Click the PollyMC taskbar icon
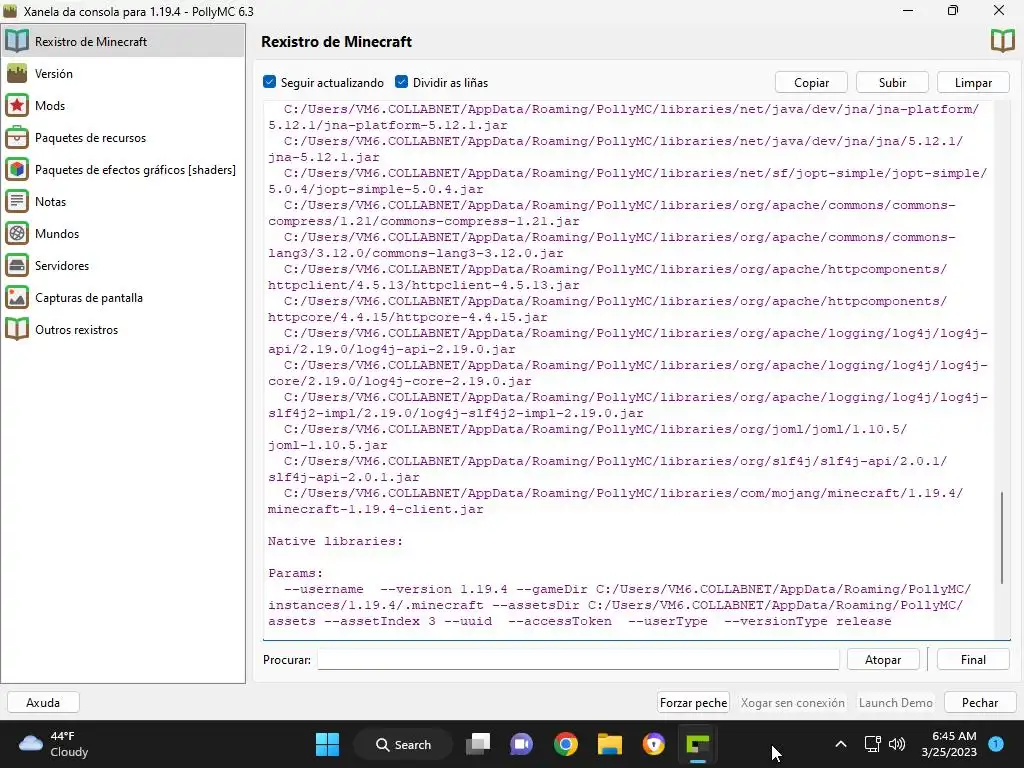Screen dimensions: 1024x768 [697, 744]
